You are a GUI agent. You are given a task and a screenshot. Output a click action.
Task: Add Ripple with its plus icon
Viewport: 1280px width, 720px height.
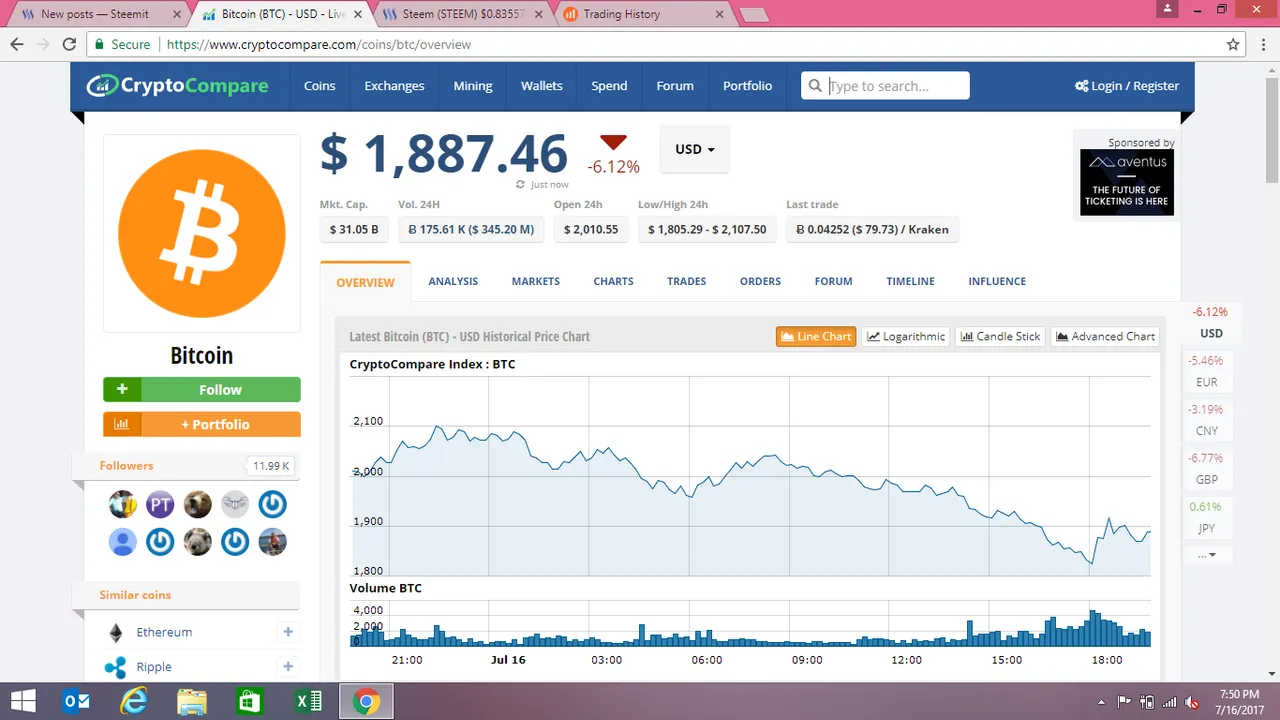[288, 666]
